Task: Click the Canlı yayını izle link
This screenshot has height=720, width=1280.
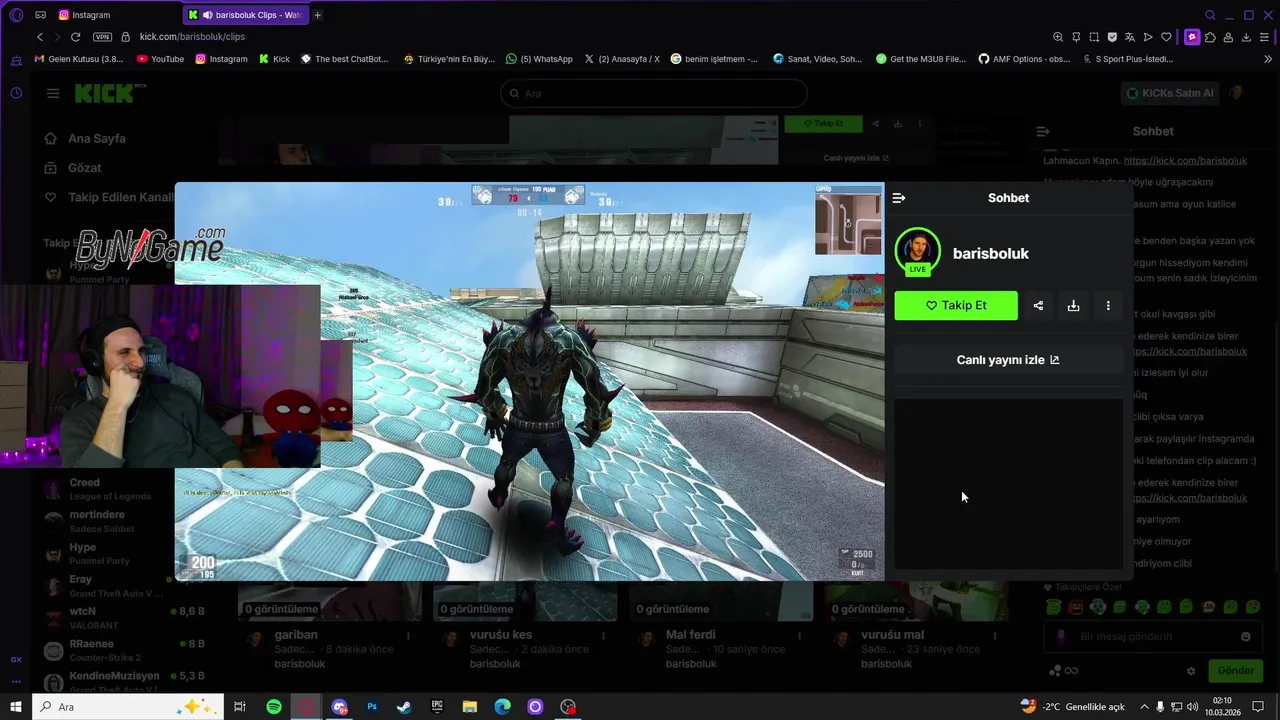Action: pos(1008,360)
